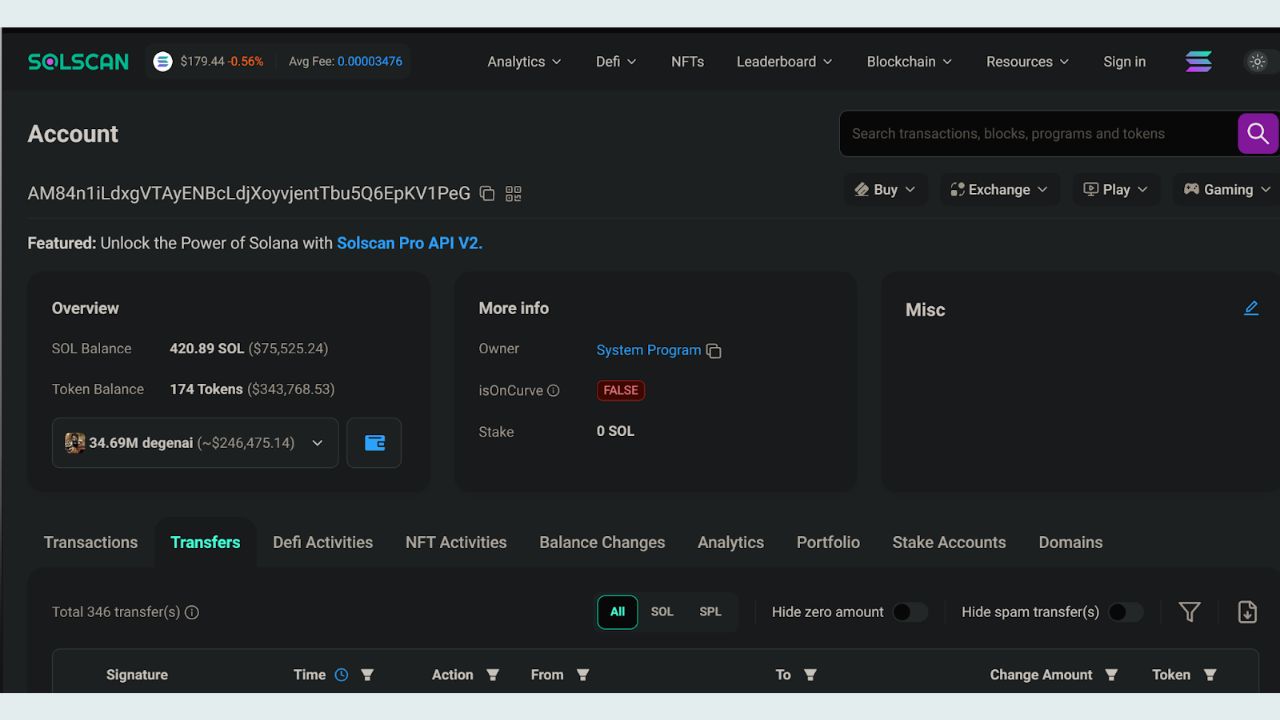
Task: Toggle the Time column clock icon
Action: (x=341, y=675)
